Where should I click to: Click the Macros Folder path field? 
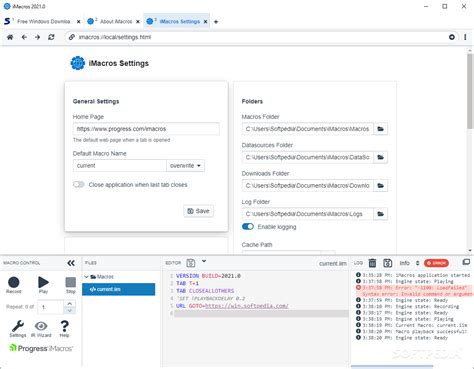[x=308, y=129]
